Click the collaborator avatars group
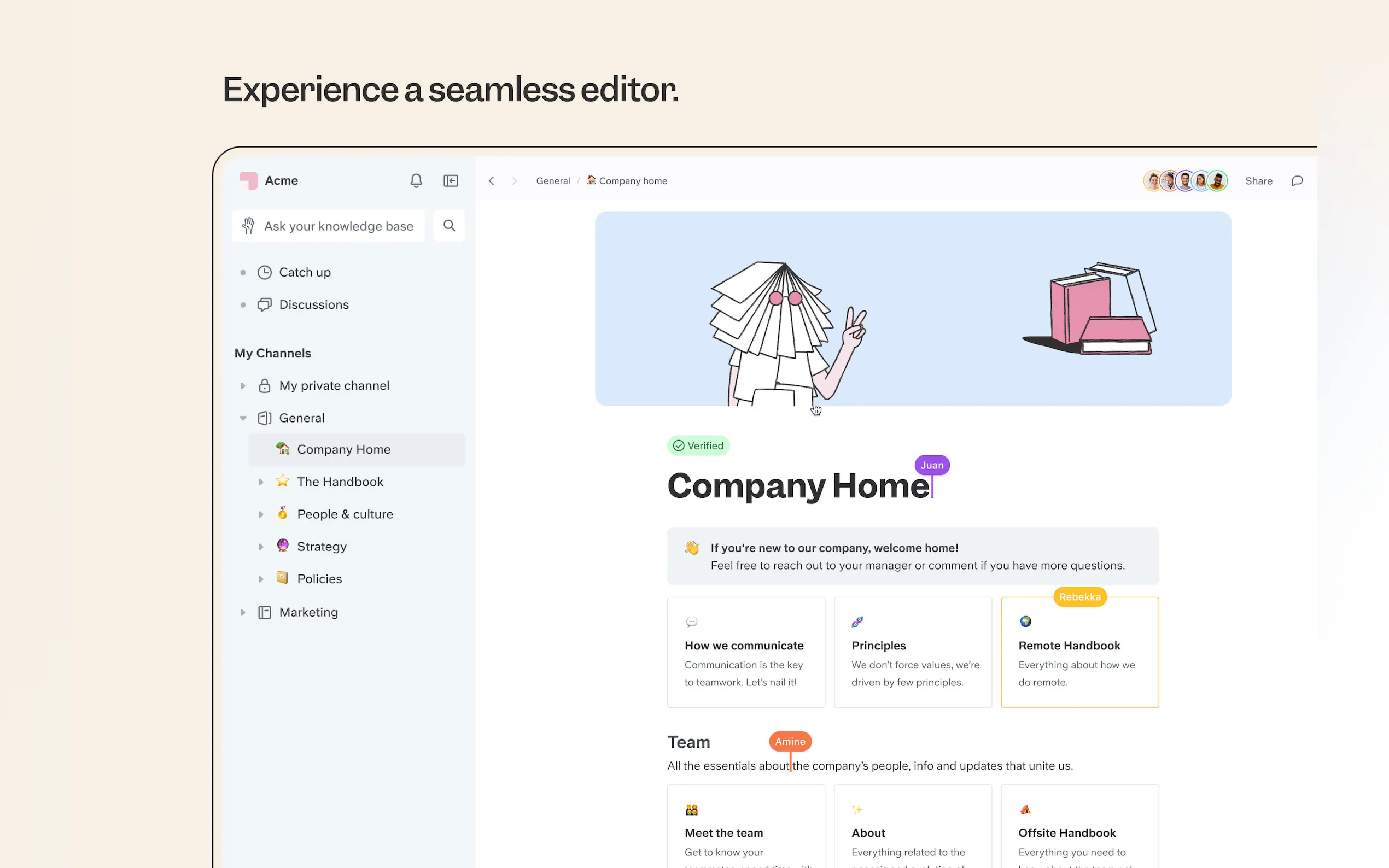 1184,181
